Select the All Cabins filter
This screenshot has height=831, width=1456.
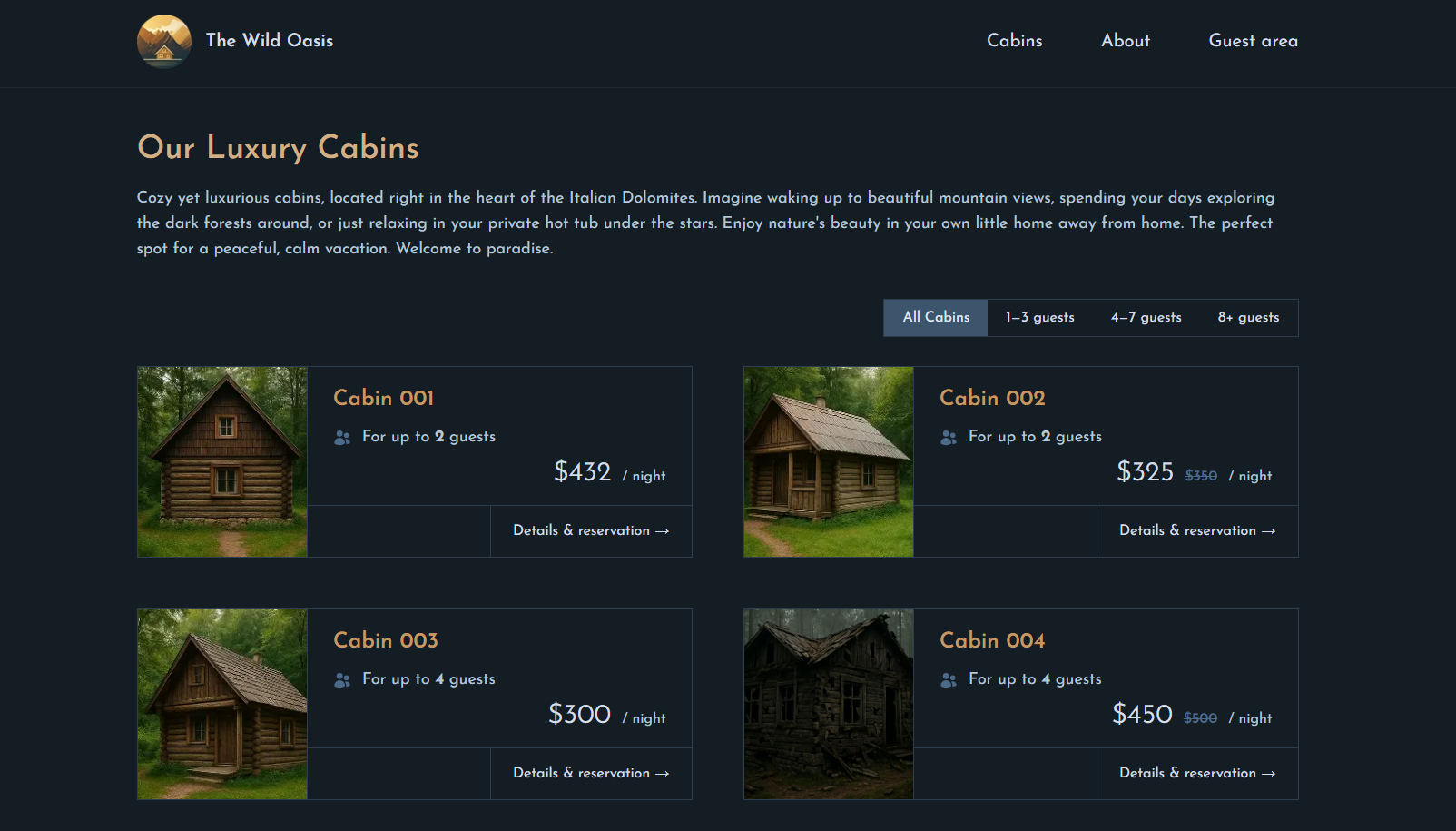pos(936,318)
